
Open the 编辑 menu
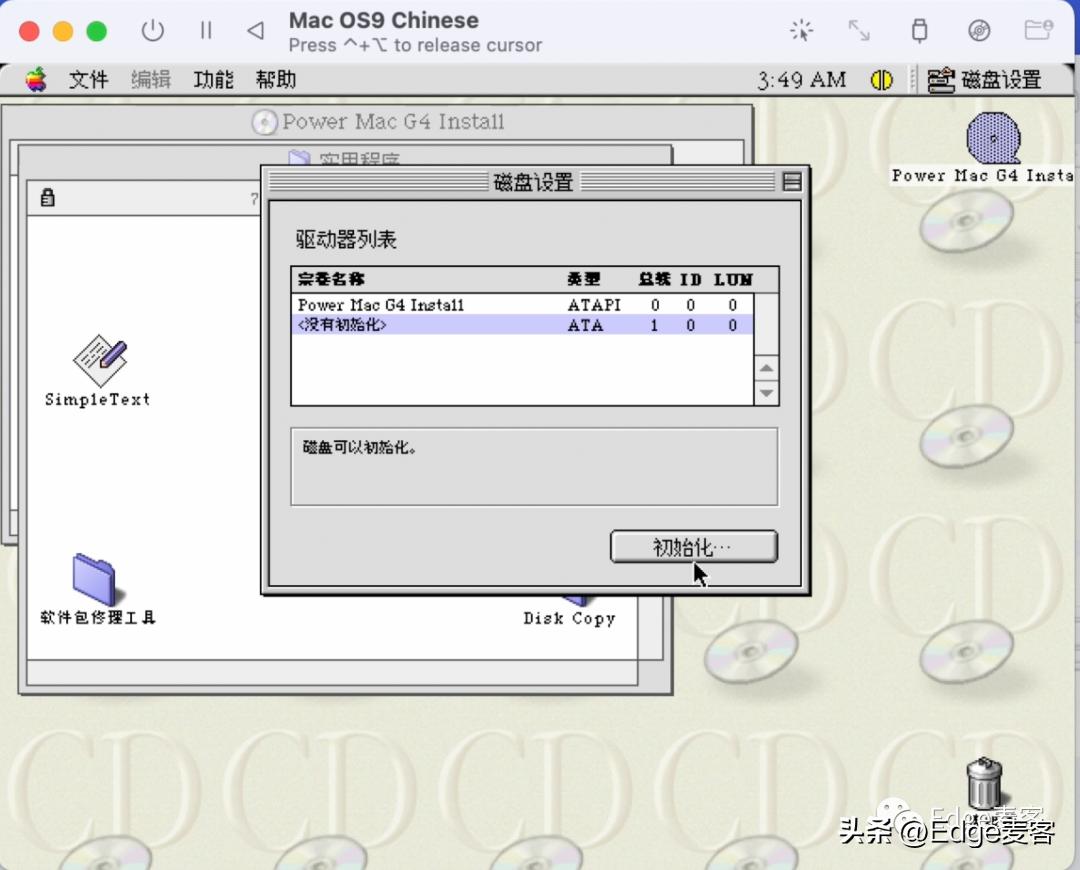pos(150,79)
